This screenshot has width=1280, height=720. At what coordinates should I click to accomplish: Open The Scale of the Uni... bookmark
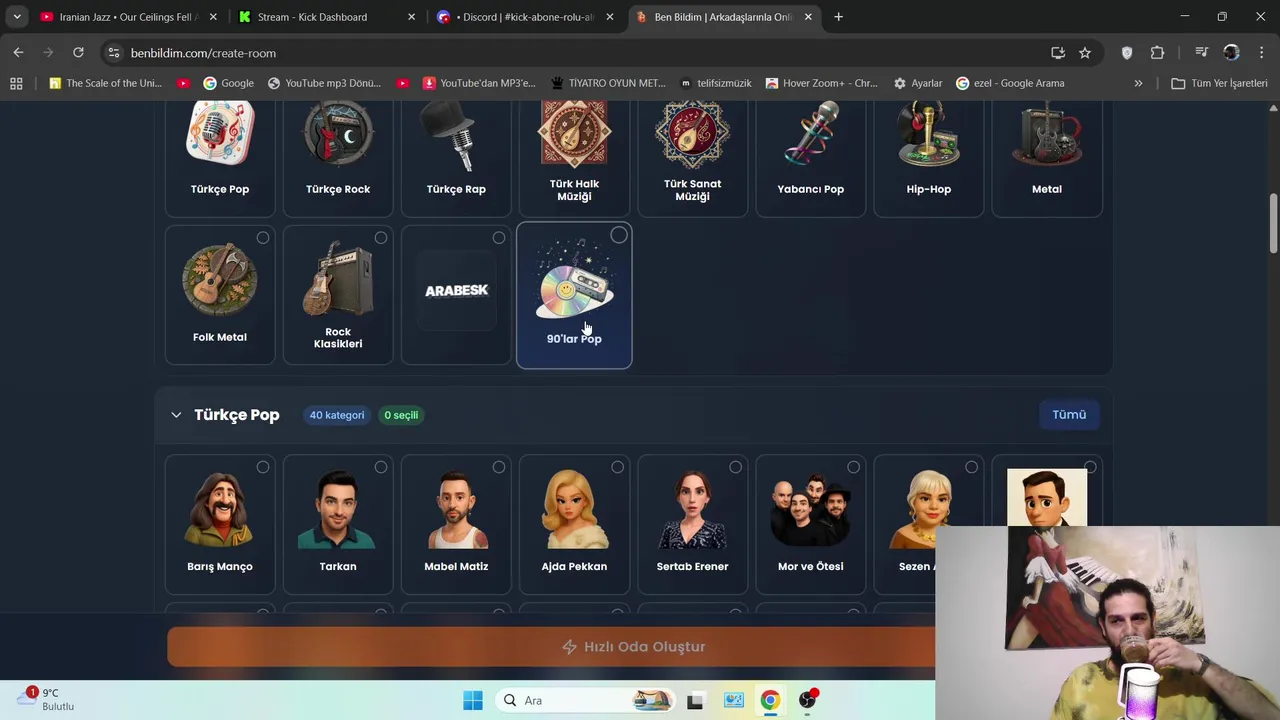[x=105, y=83]
